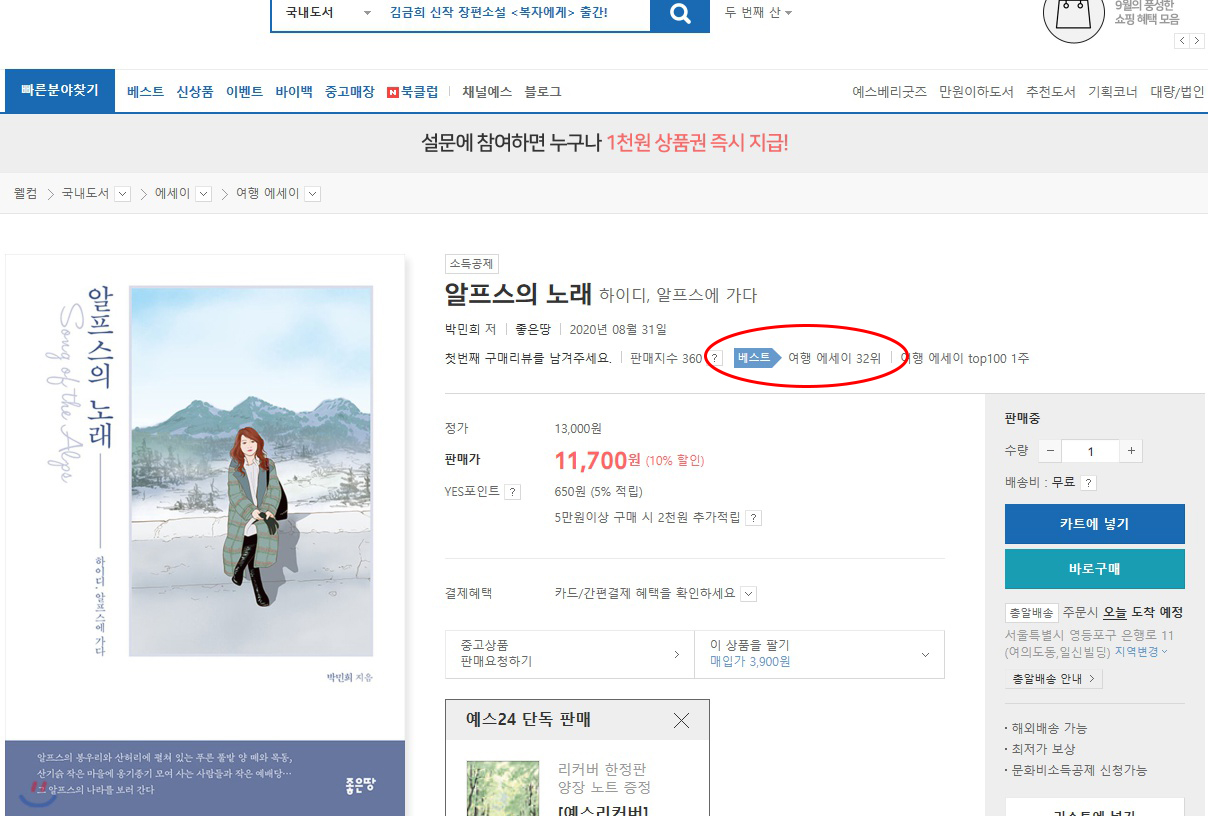Select 바이백 in the navigation bar
This screenshot has width=1208, height=816.
coord(294,92)
